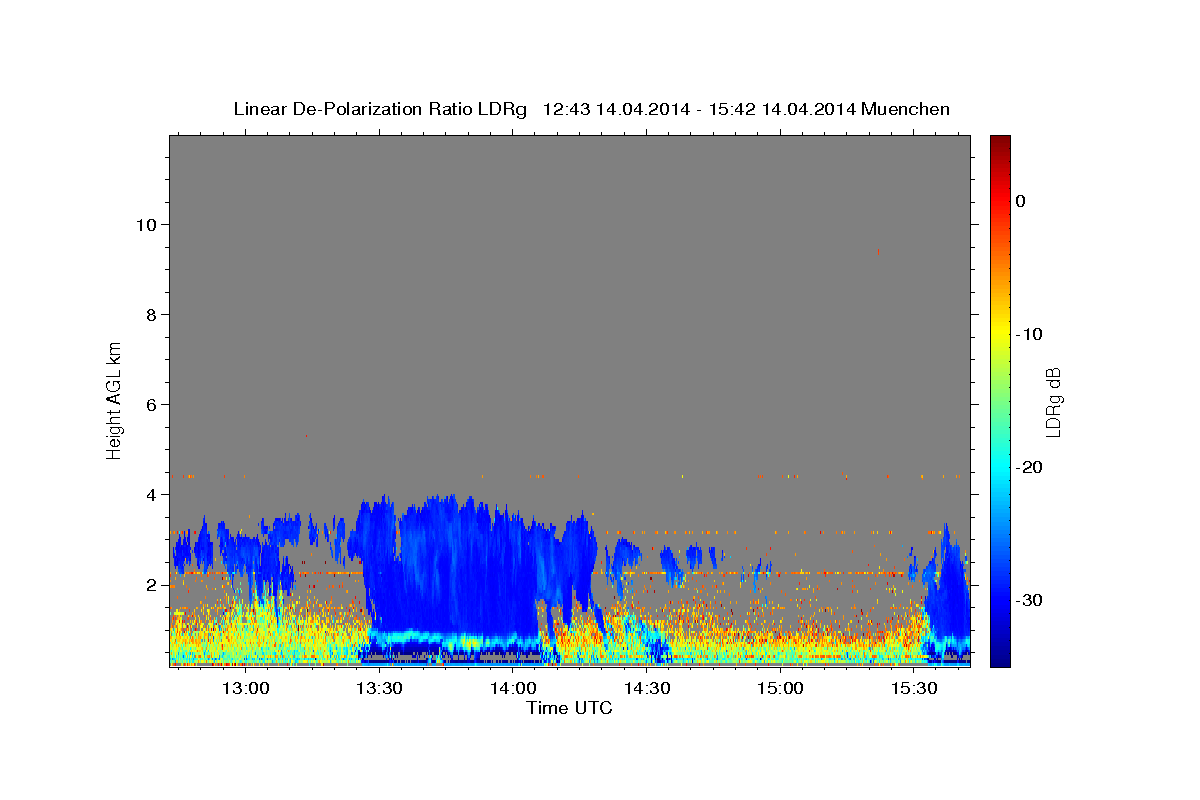The image size is (1200, 800).
Task: Click the height tick label 8
Action: (151, 315)
